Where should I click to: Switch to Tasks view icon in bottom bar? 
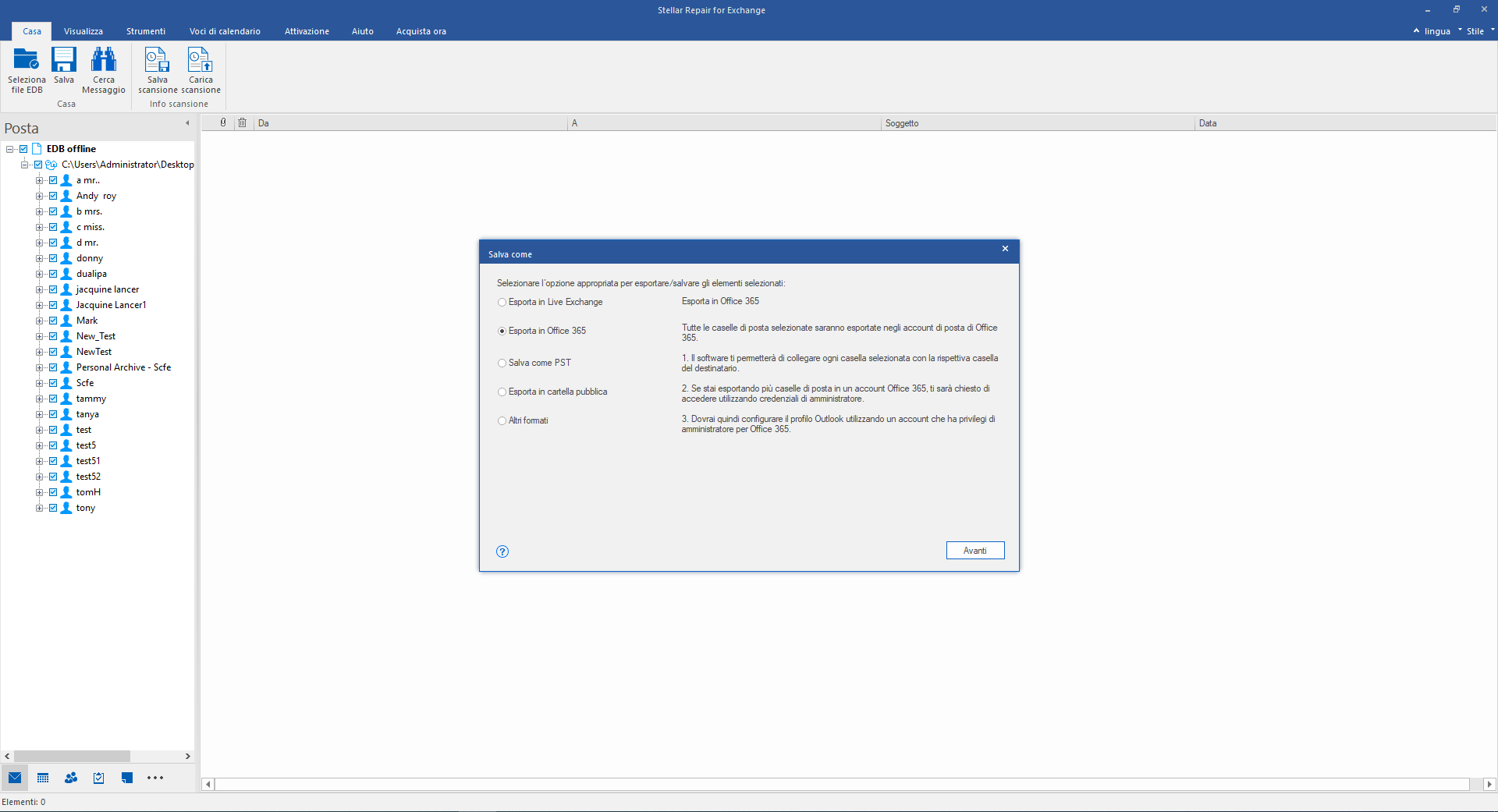click(x=99, y=778)
